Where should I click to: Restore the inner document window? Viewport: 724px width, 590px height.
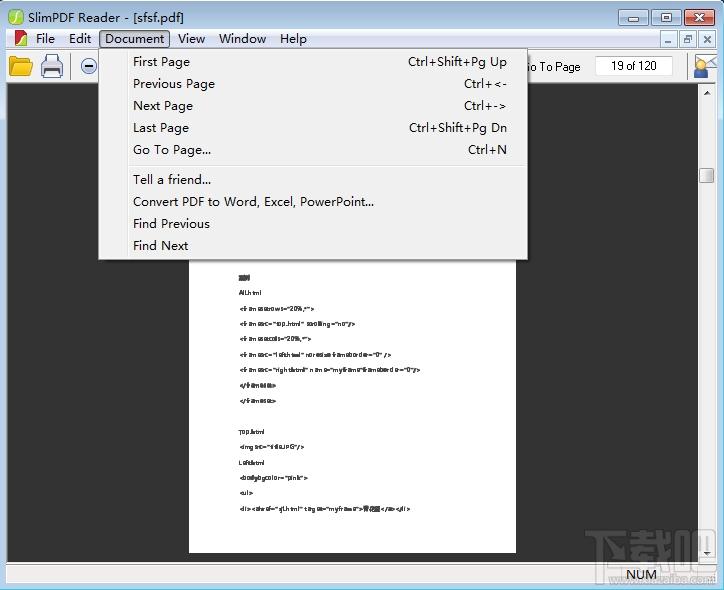pos(688,40)
